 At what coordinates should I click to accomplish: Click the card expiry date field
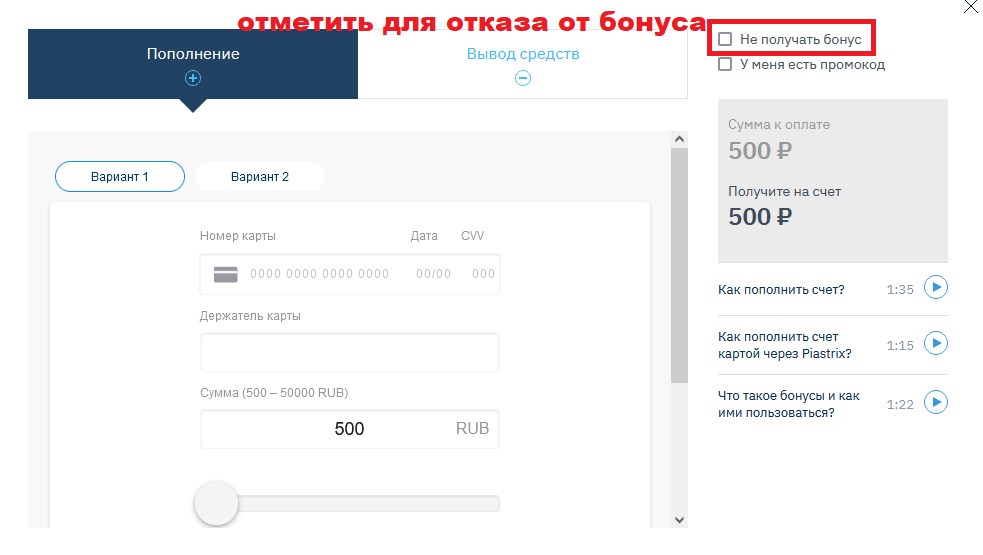(x=433, y=274)
